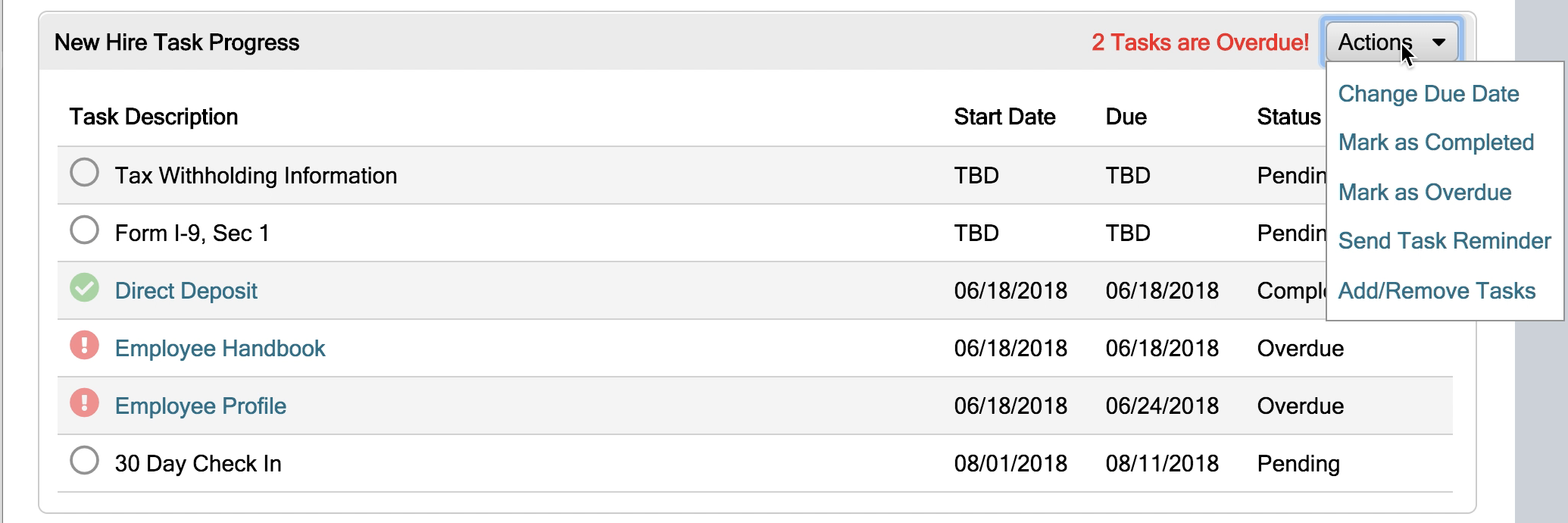Select the 30 Day Check In radio circle
Image resolution: width=1568 pixels, height=523 pixels.
pyautogui.click(x=84, y=461)
